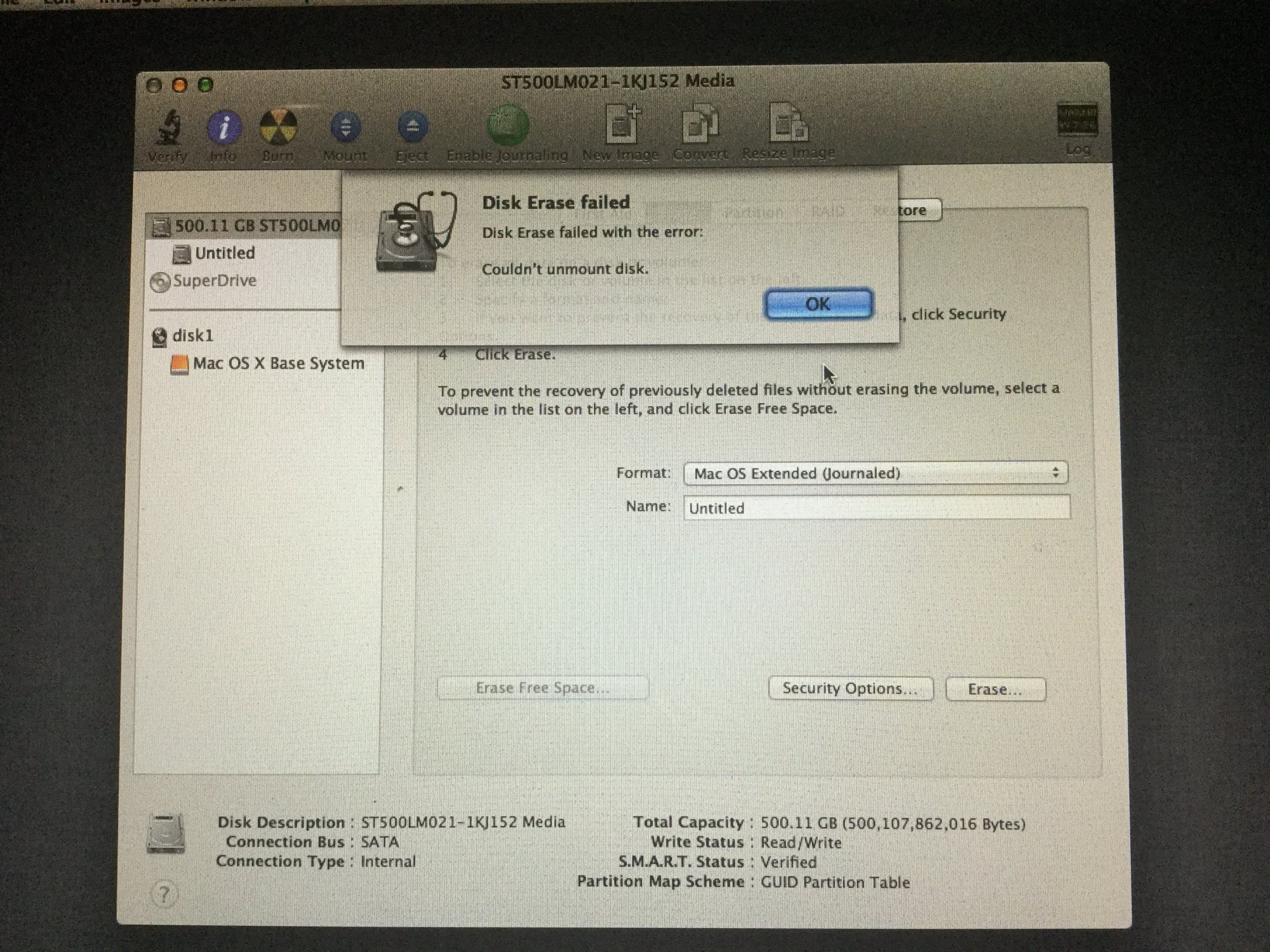Viewport: 1270px width, 952px height.
Task: Select disk1 in the sidebar
Action: 184,336
